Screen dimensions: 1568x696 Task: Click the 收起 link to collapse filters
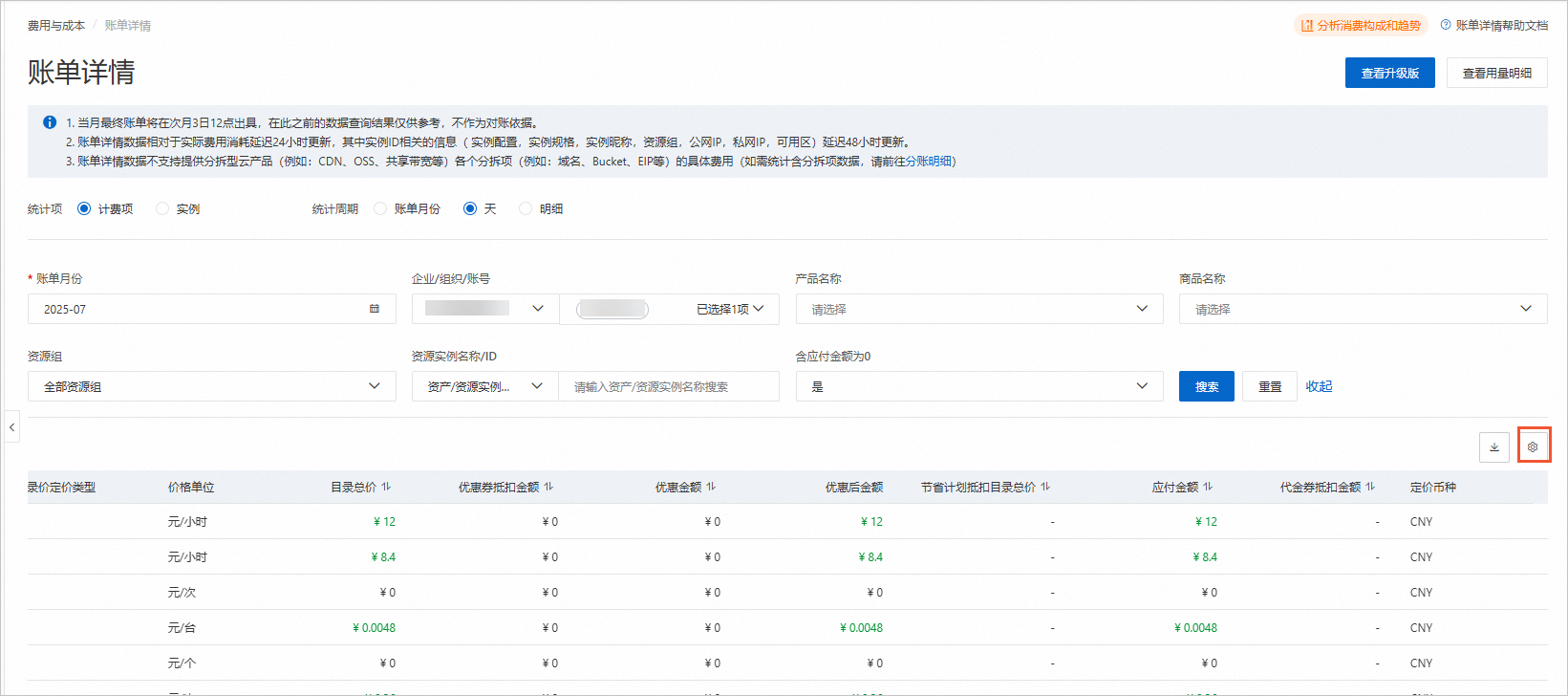pyautogui.click(x=1319, y=386)
